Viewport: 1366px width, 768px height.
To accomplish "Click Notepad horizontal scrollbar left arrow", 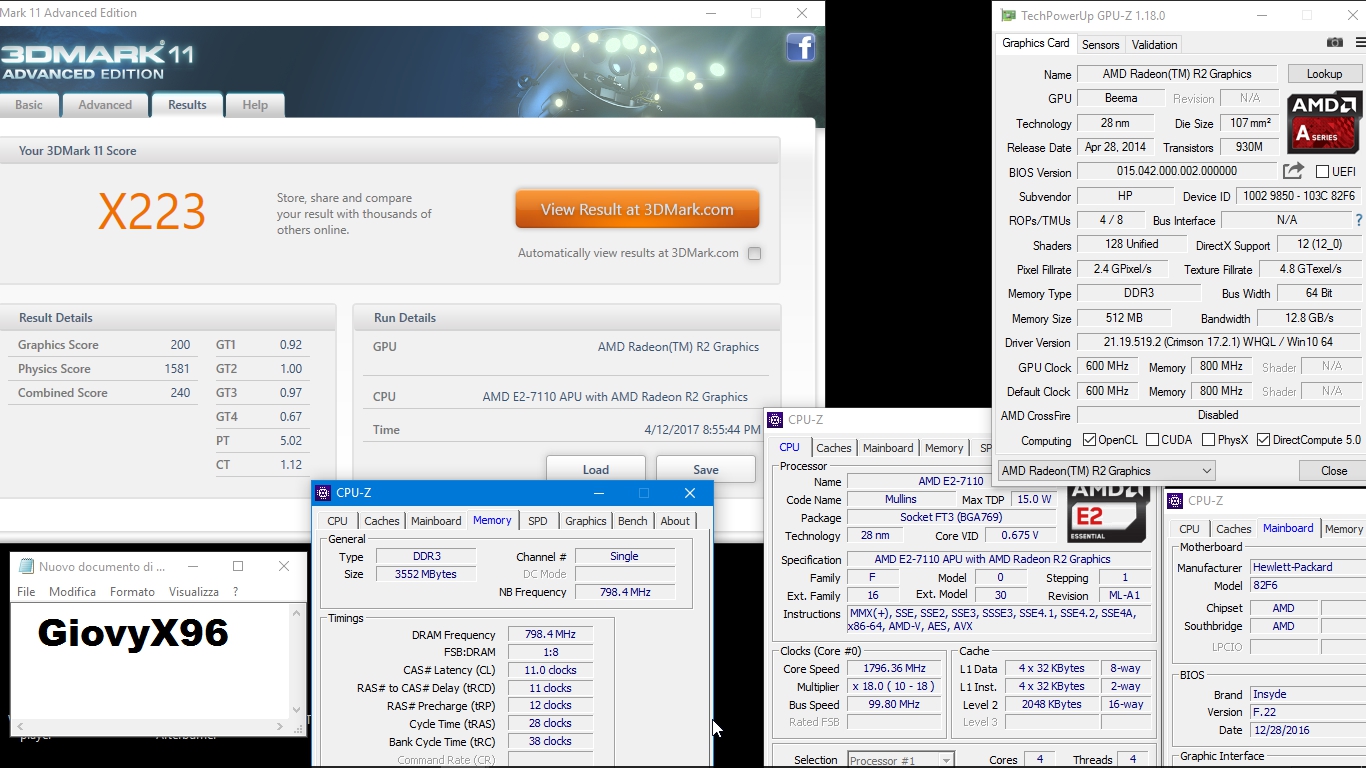I will click(x=20, y=726).
